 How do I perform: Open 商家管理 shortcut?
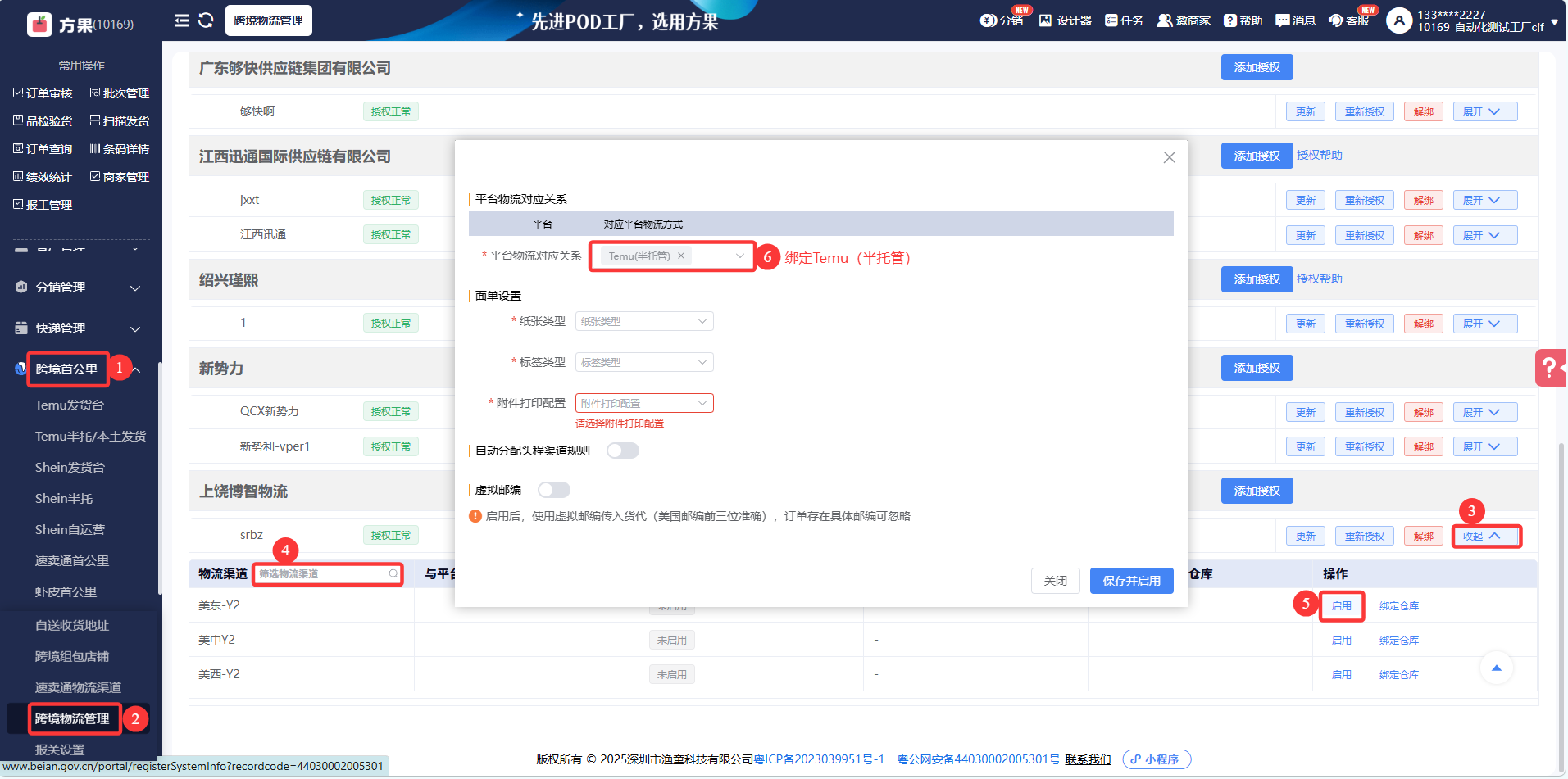click(x=120, y=177)
